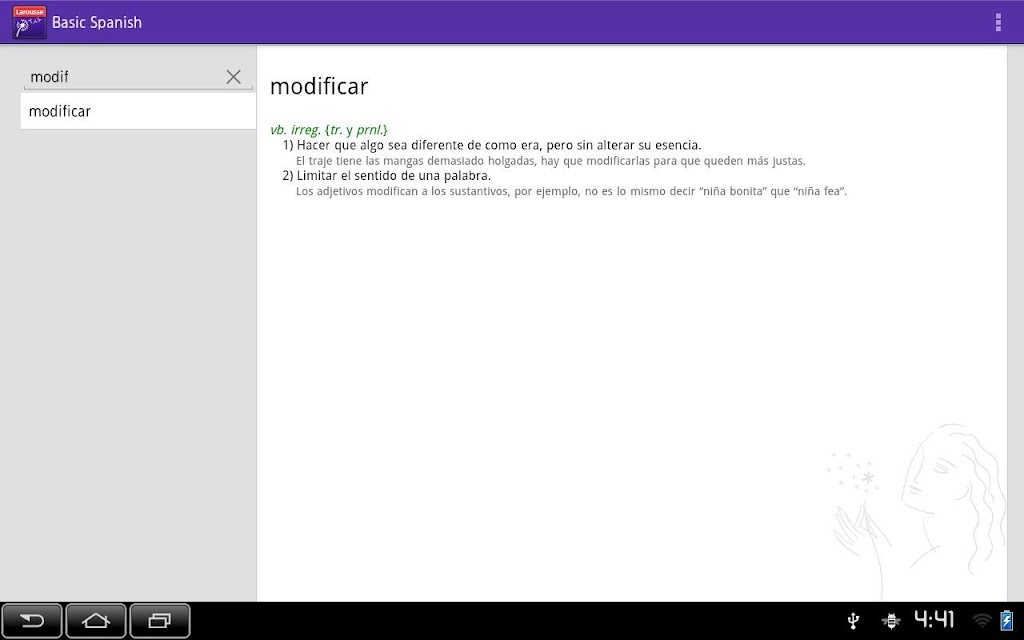Tap the 4:41 clock in status bar
The height and width of the screenshot is (640, 1024).
pyautogui.click(x=934, y=619)
